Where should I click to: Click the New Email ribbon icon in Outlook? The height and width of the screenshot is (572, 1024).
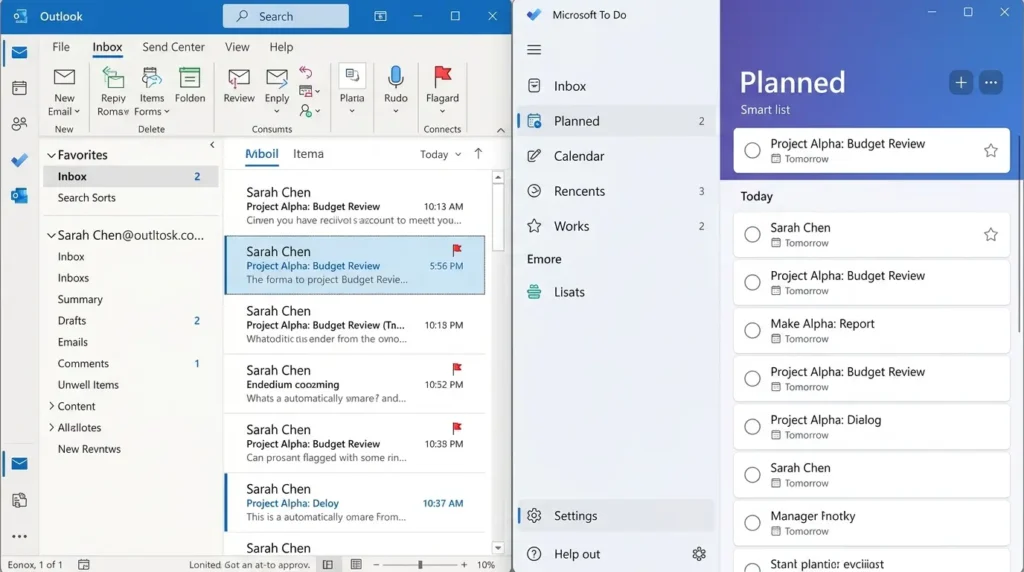[x=64, y=78]
